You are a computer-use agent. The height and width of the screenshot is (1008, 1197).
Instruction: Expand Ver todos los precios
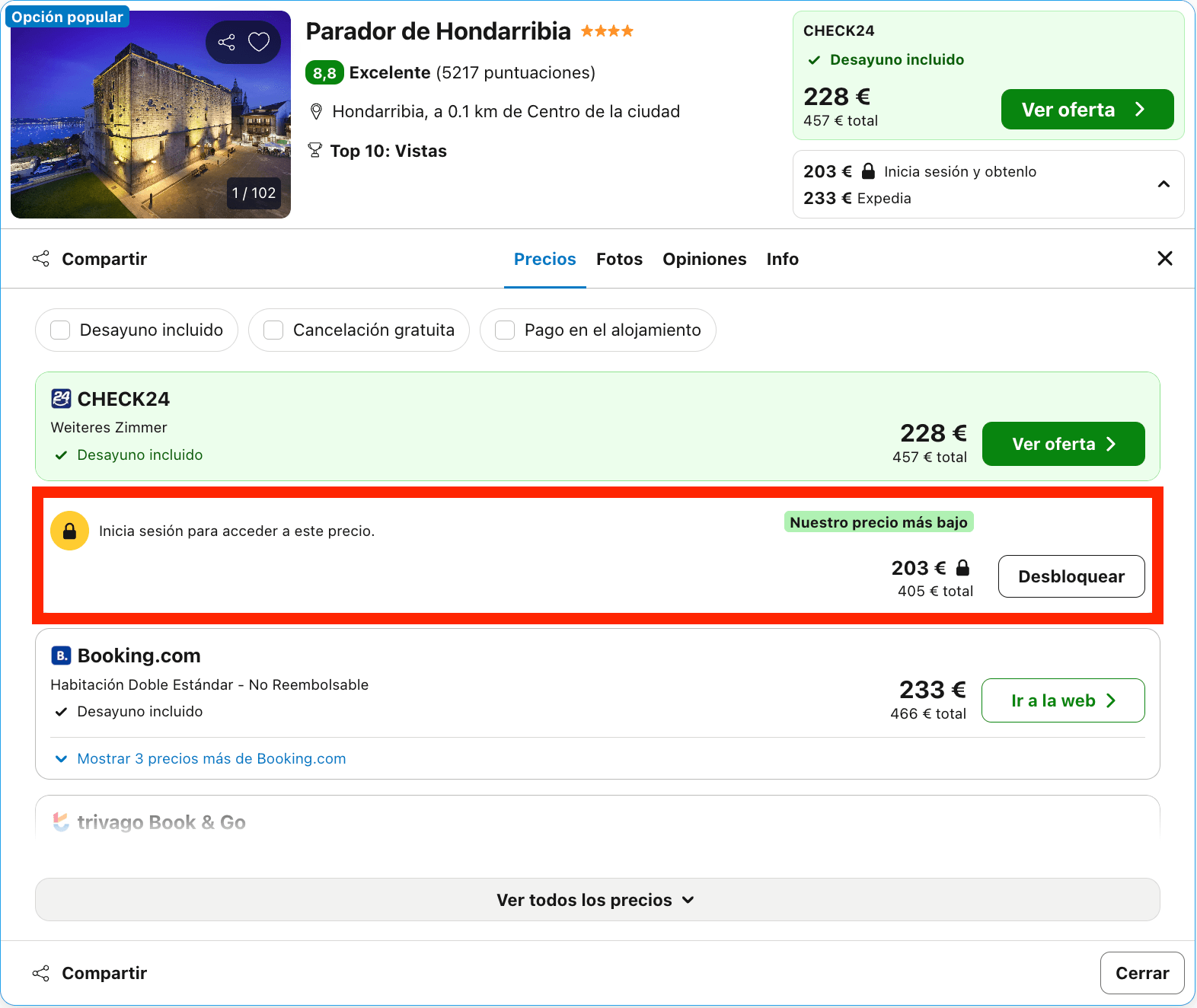tap(597, 900)
